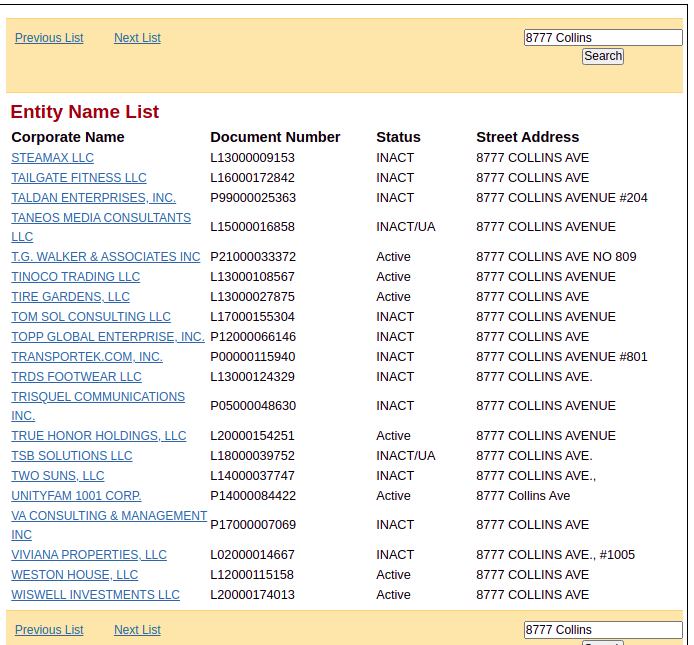Click document number L02000014667

point(252,555)
